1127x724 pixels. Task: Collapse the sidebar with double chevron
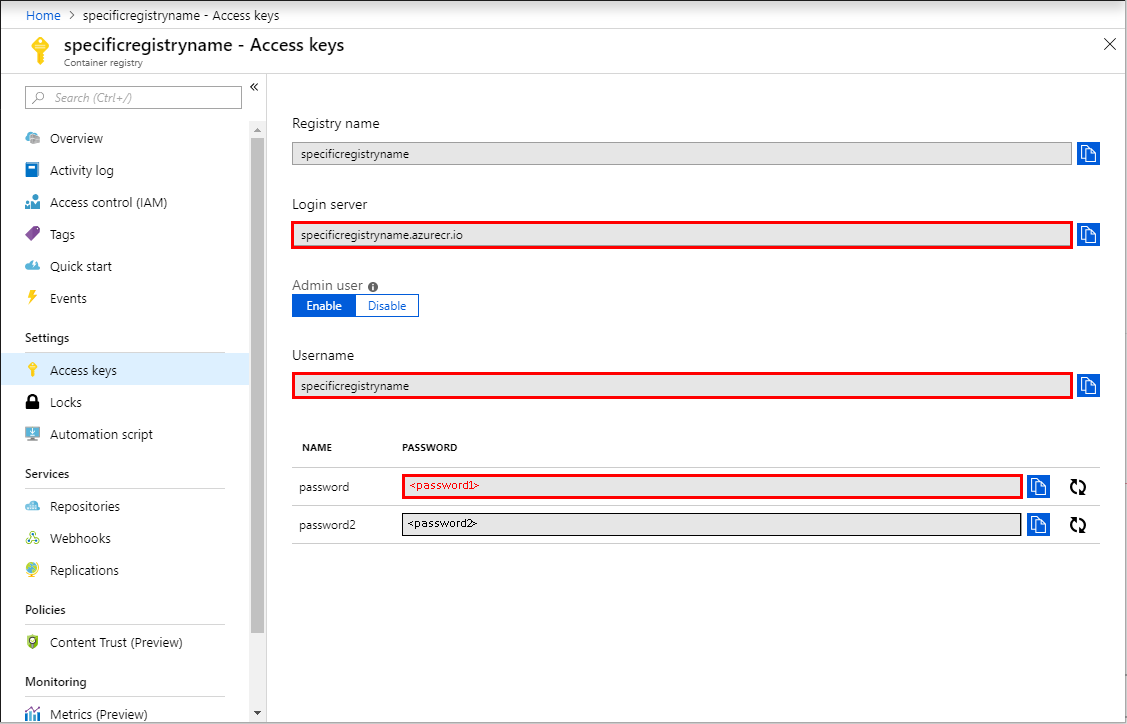coord(254,87)
